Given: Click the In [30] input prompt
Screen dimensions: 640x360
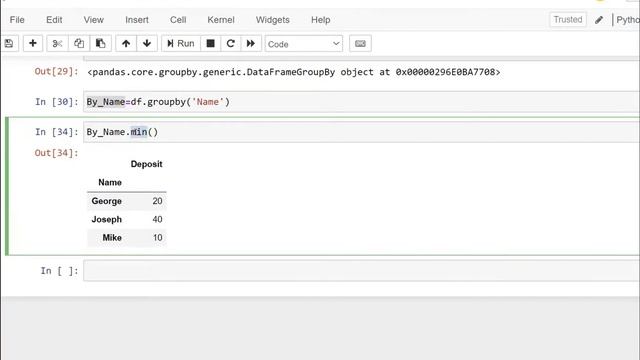Looking at the screenshot, I should [x=56, y=102].
